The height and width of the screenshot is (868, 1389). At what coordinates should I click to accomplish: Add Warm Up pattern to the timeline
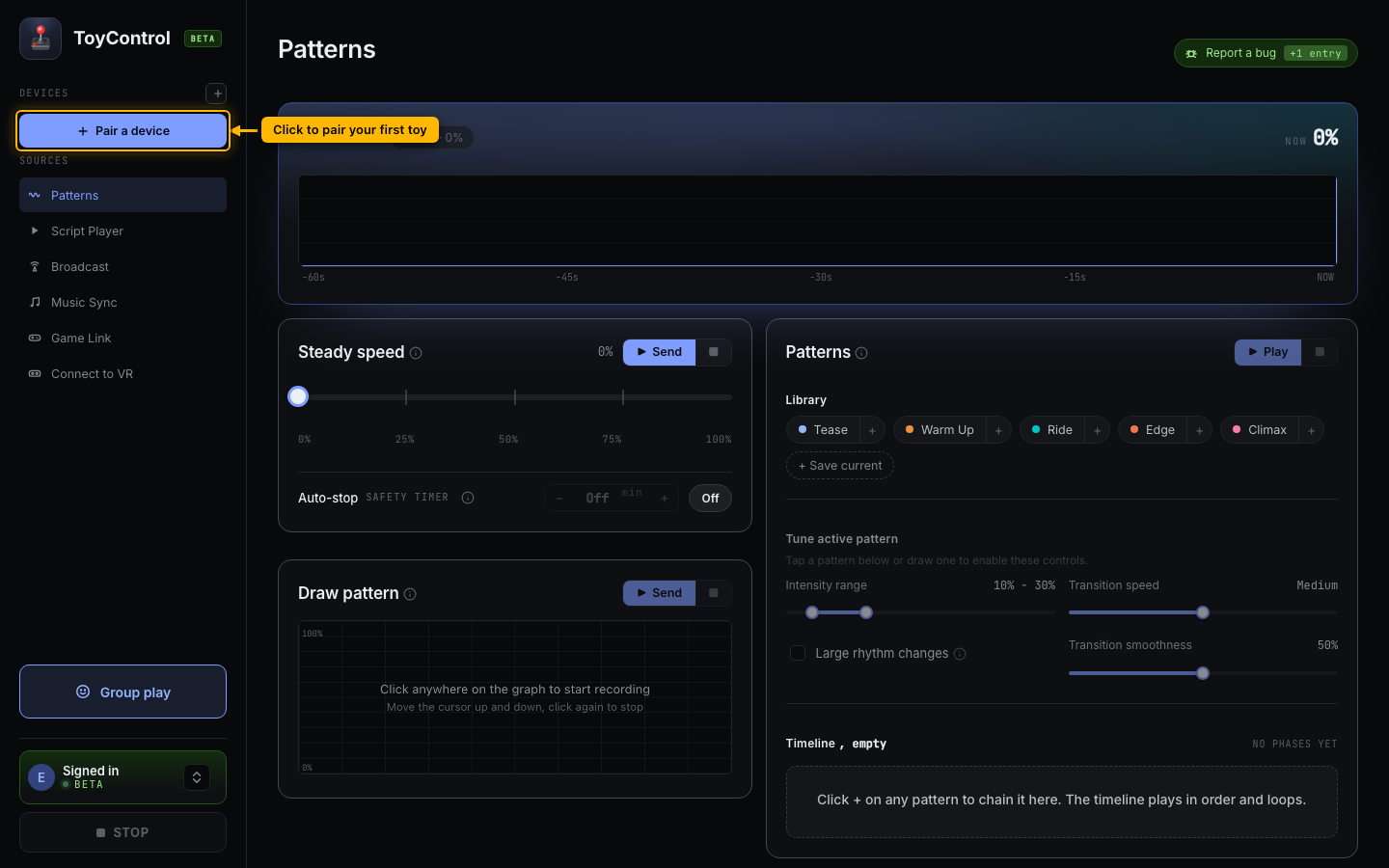click(998, 430)
